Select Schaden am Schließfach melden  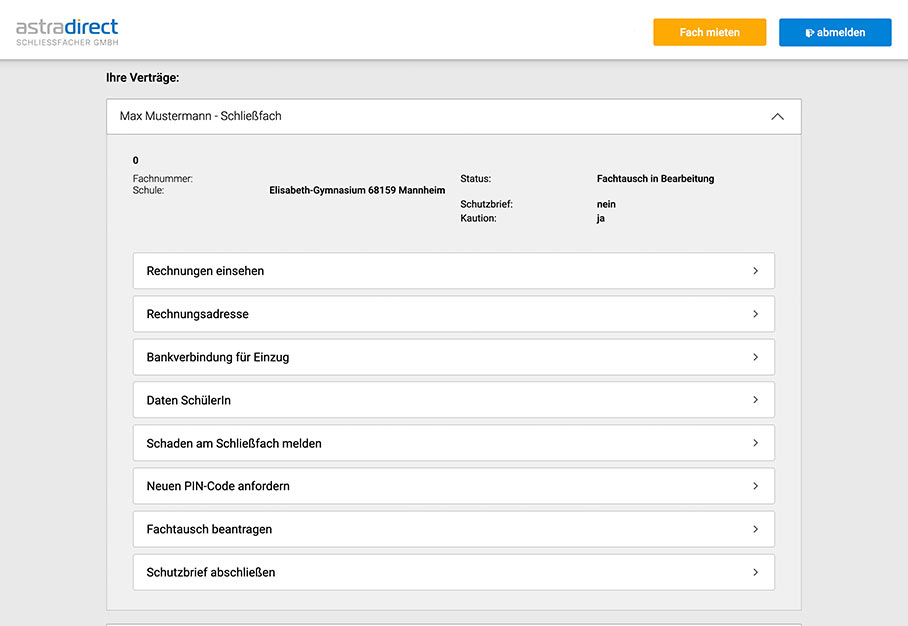[453, 443]
